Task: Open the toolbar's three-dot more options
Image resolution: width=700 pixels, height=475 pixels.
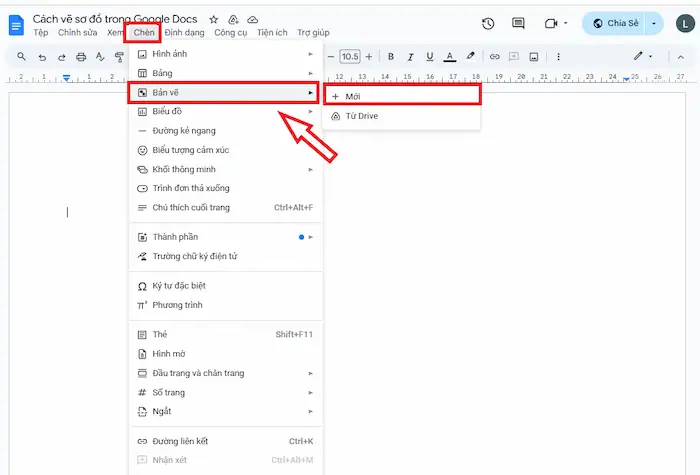Action: (558, 57)
